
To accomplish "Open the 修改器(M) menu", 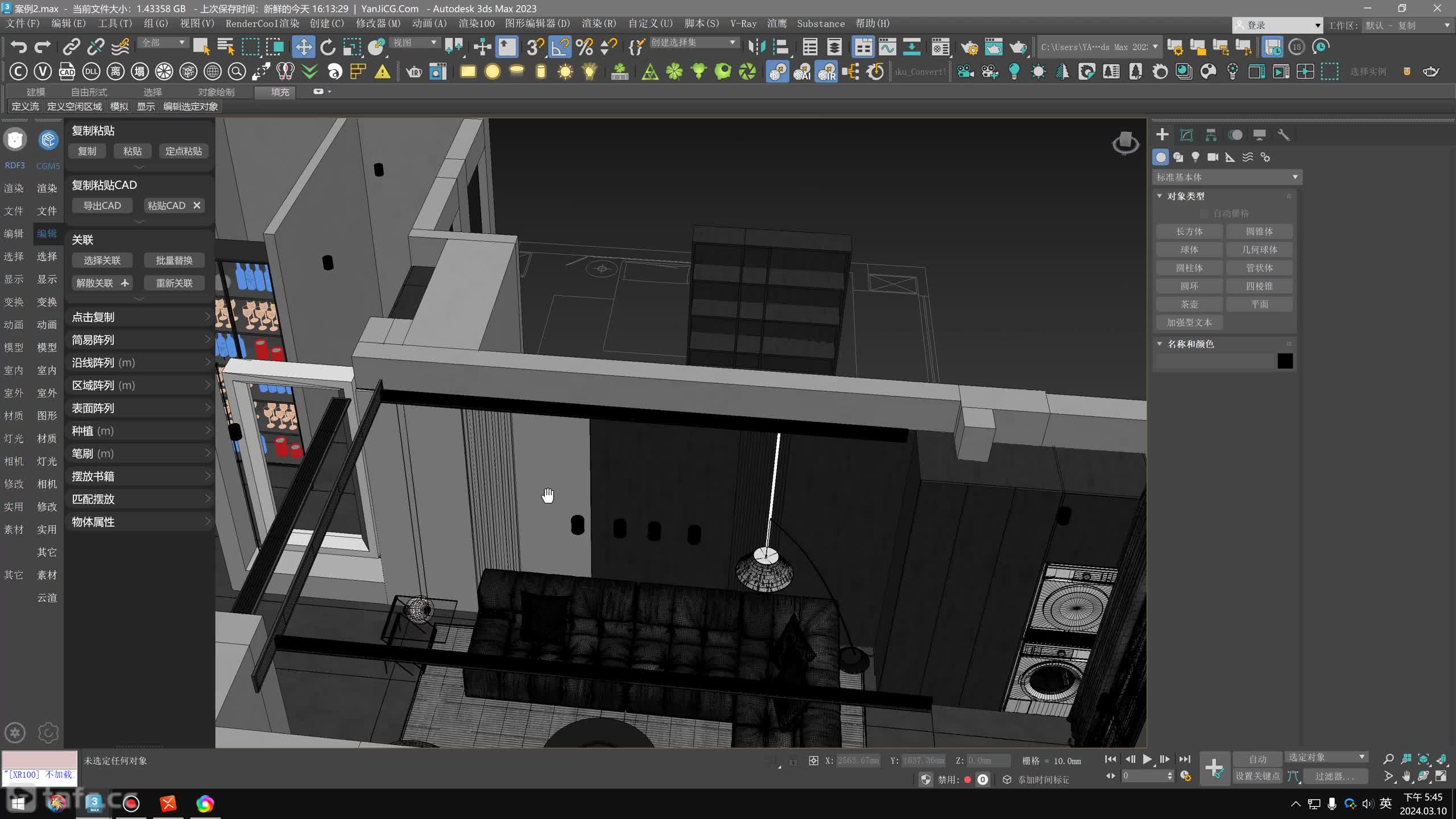I will coord(378,23).
